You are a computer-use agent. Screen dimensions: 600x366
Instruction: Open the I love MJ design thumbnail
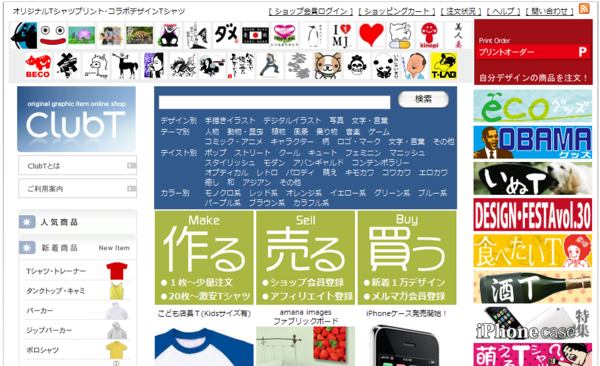[x=342, y=36]
